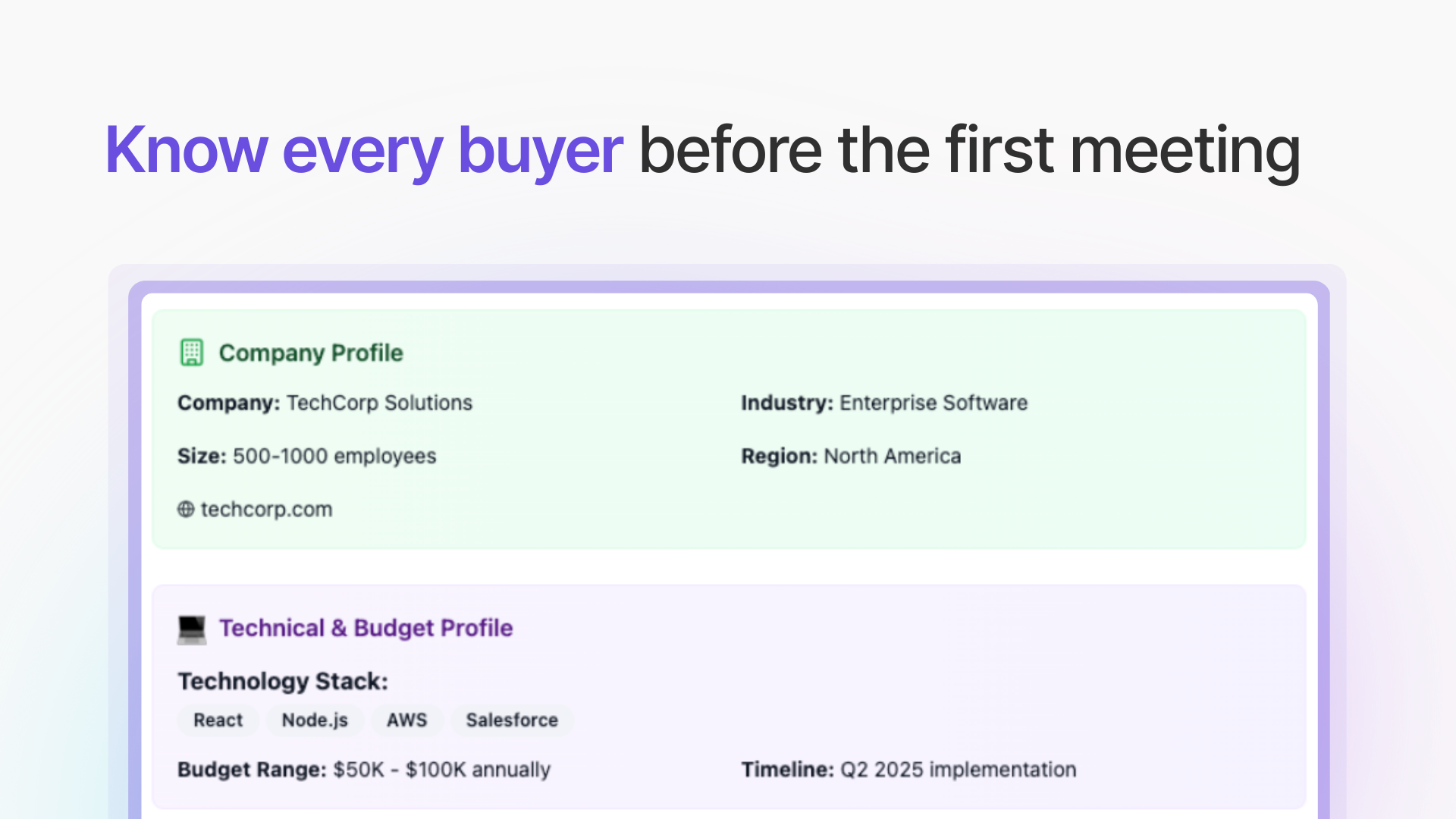Click the purple "Know every buyer" headline

(364, 150)
